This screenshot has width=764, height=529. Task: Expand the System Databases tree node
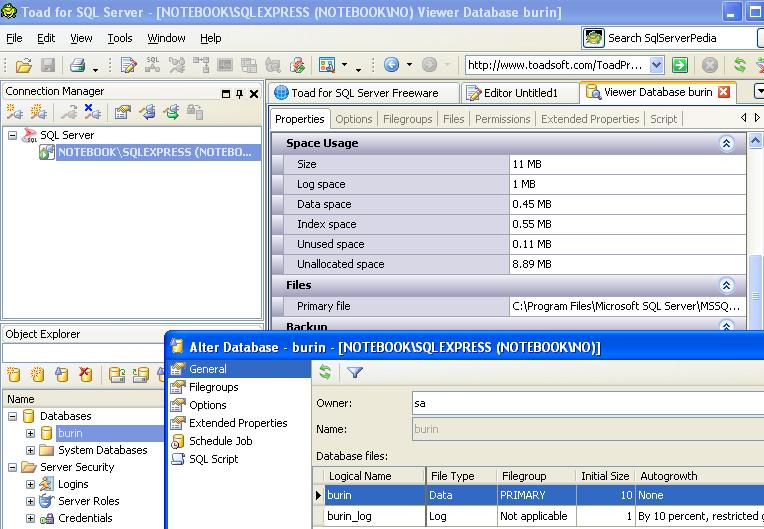click(x=30, y=450)
